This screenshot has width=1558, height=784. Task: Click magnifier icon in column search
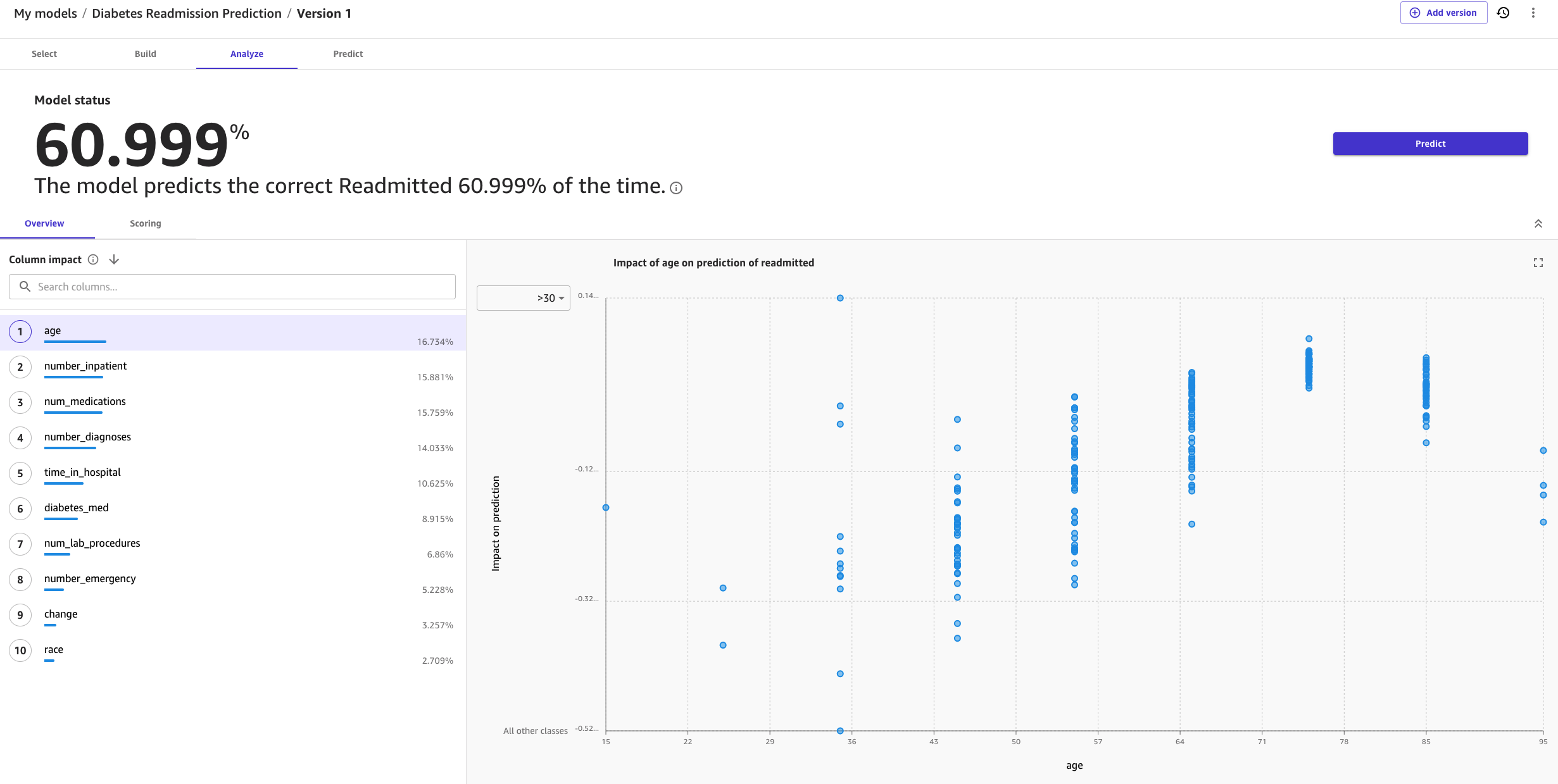coord(25,287)
